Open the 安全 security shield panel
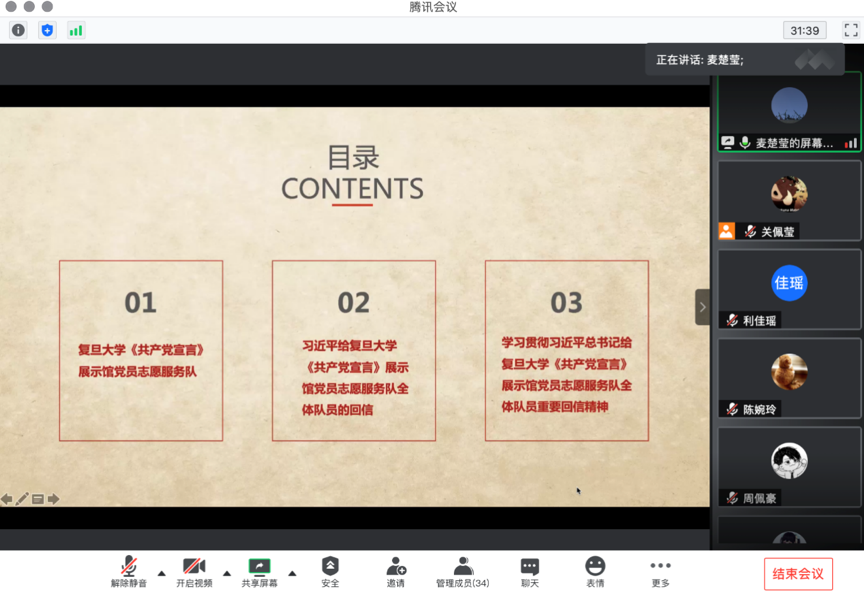 [330, 564]
